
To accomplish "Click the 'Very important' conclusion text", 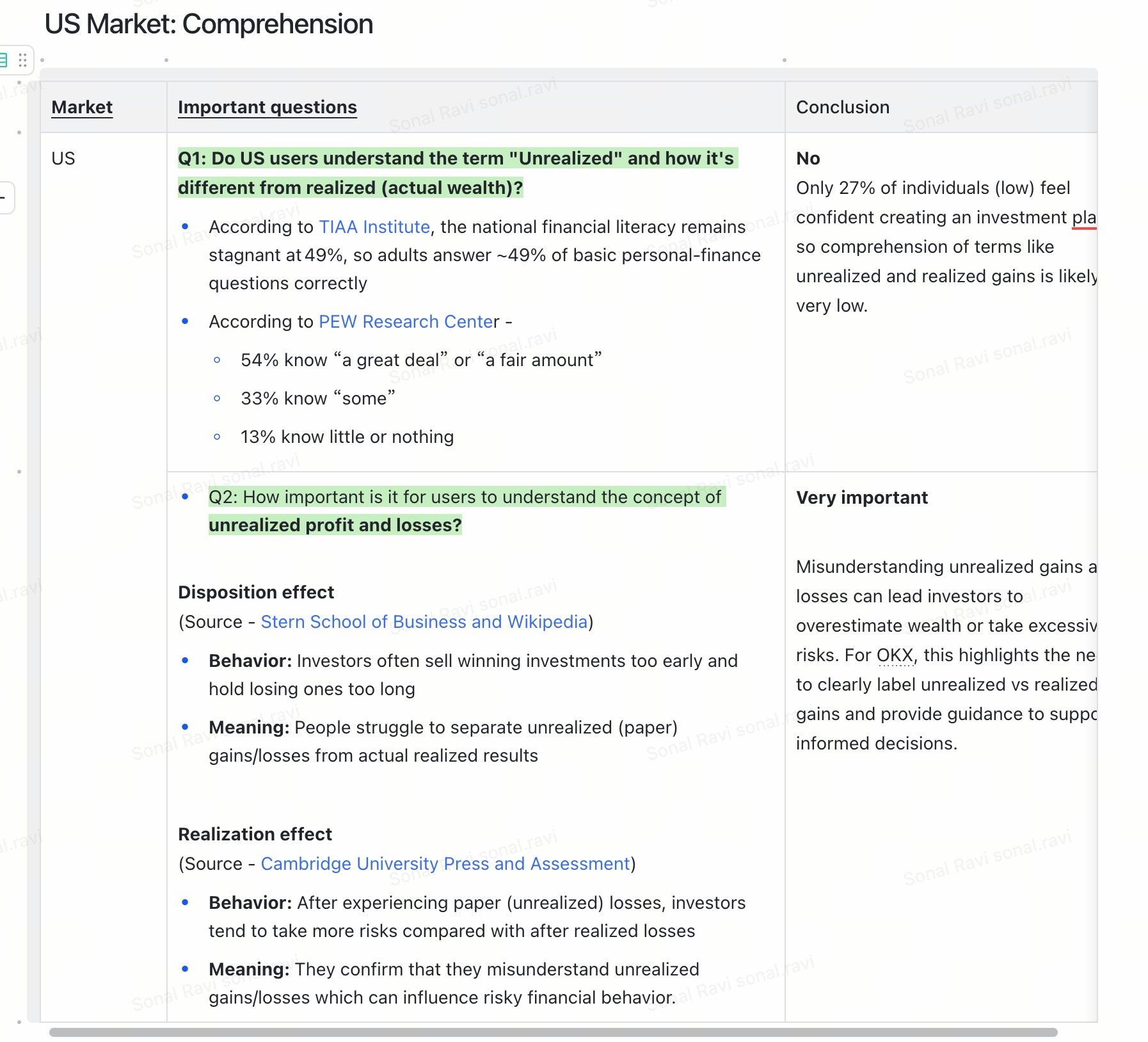I will coord(862,497).
